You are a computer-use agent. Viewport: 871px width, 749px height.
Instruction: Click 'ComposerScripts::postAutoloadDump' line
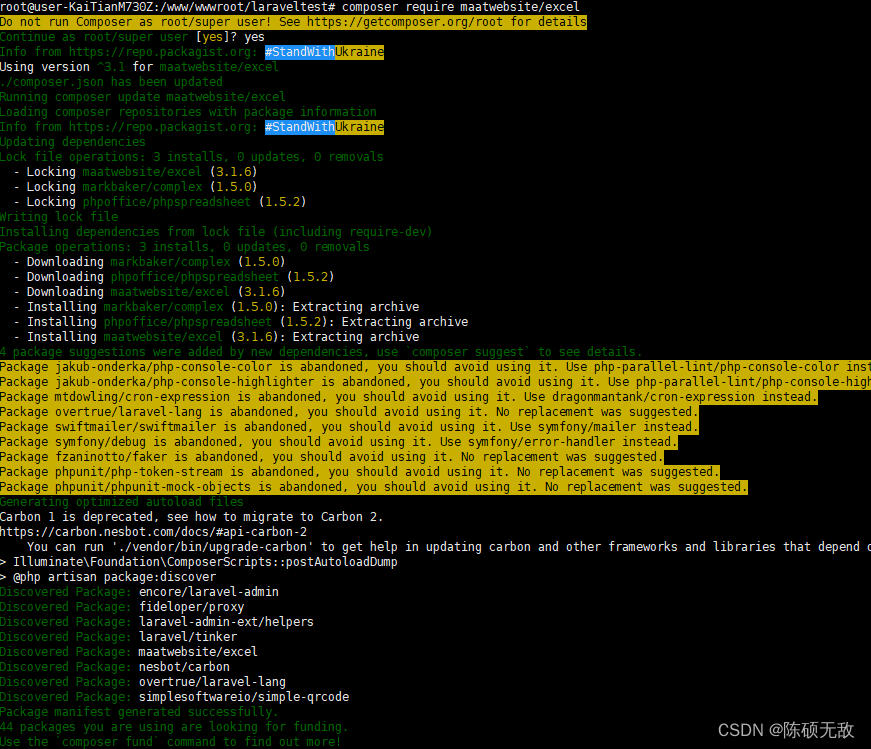pyautogui.click(x=199, y=562)
